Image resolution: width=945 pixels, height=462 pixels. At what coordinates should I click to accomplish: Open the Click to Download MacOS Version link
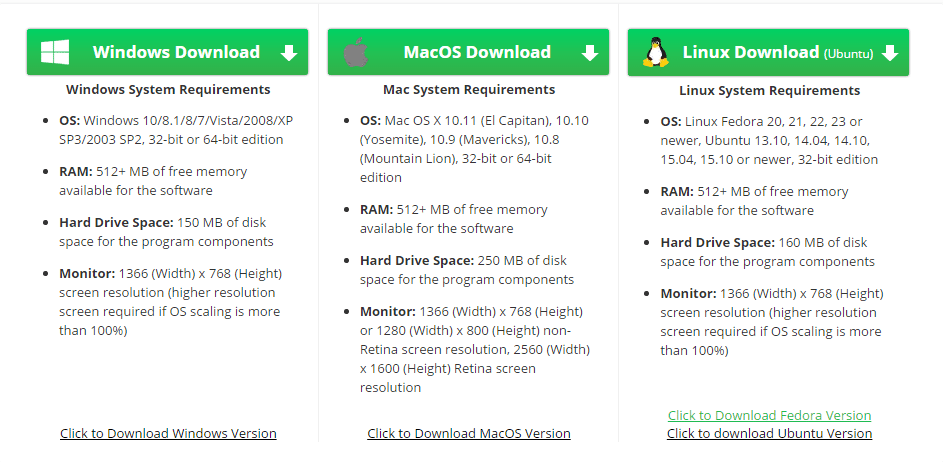[469, 433]
